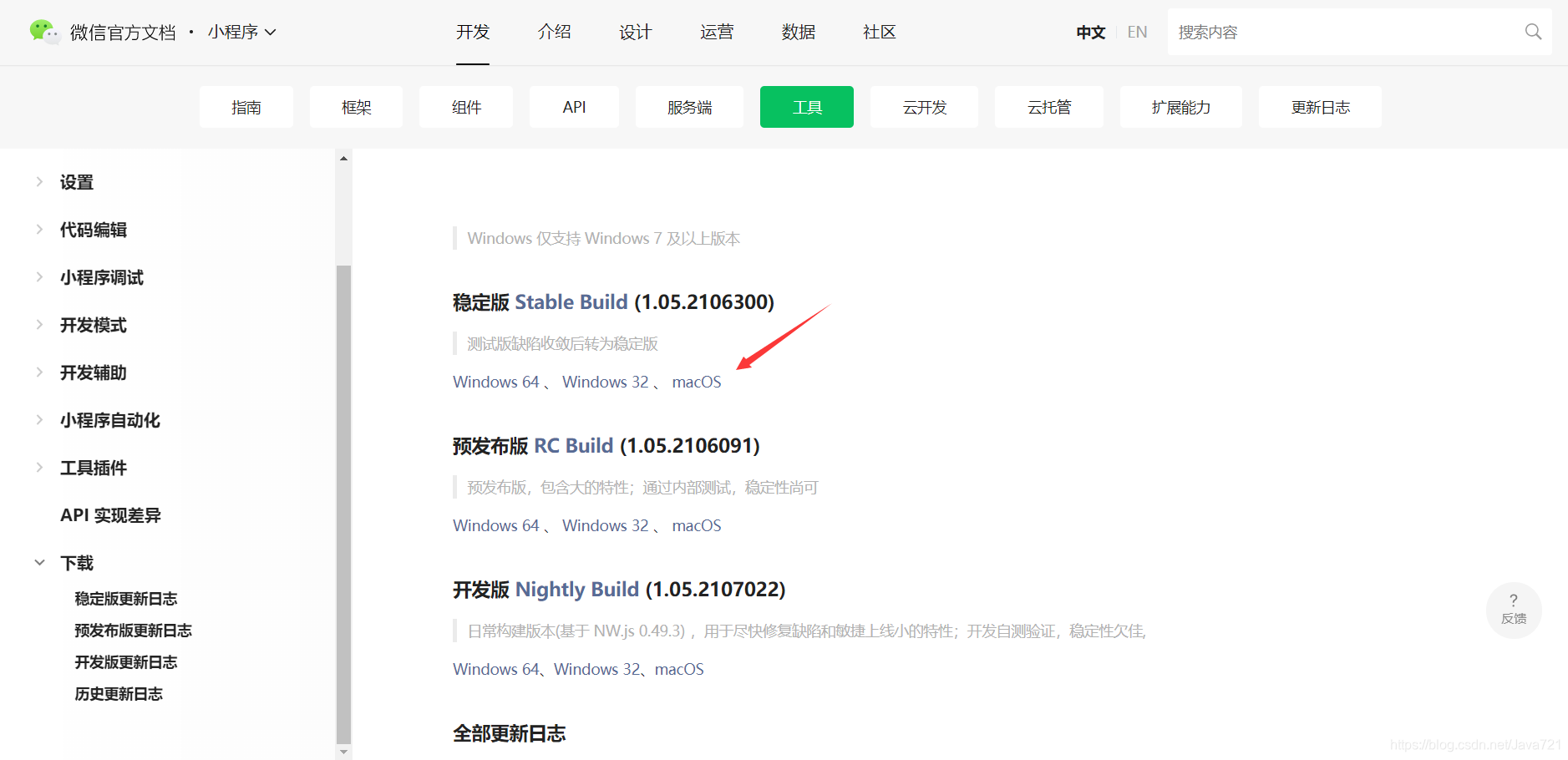Open the 社区 top navigation tab
The height and width of the screenshot is (760, 1568).
pyautogui.click(x=880, y=32)
